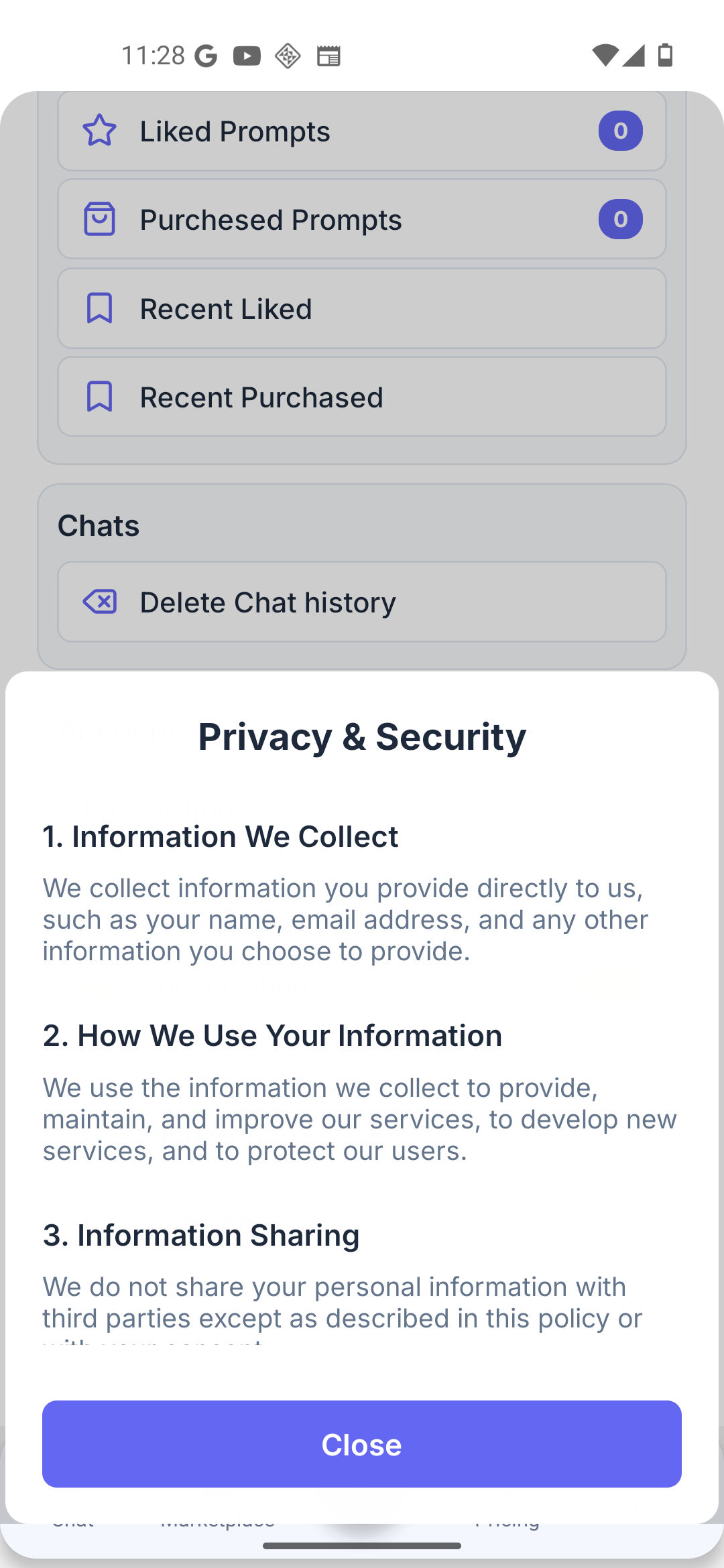Tap the Information Sharing section heading

click(201, 1235)
